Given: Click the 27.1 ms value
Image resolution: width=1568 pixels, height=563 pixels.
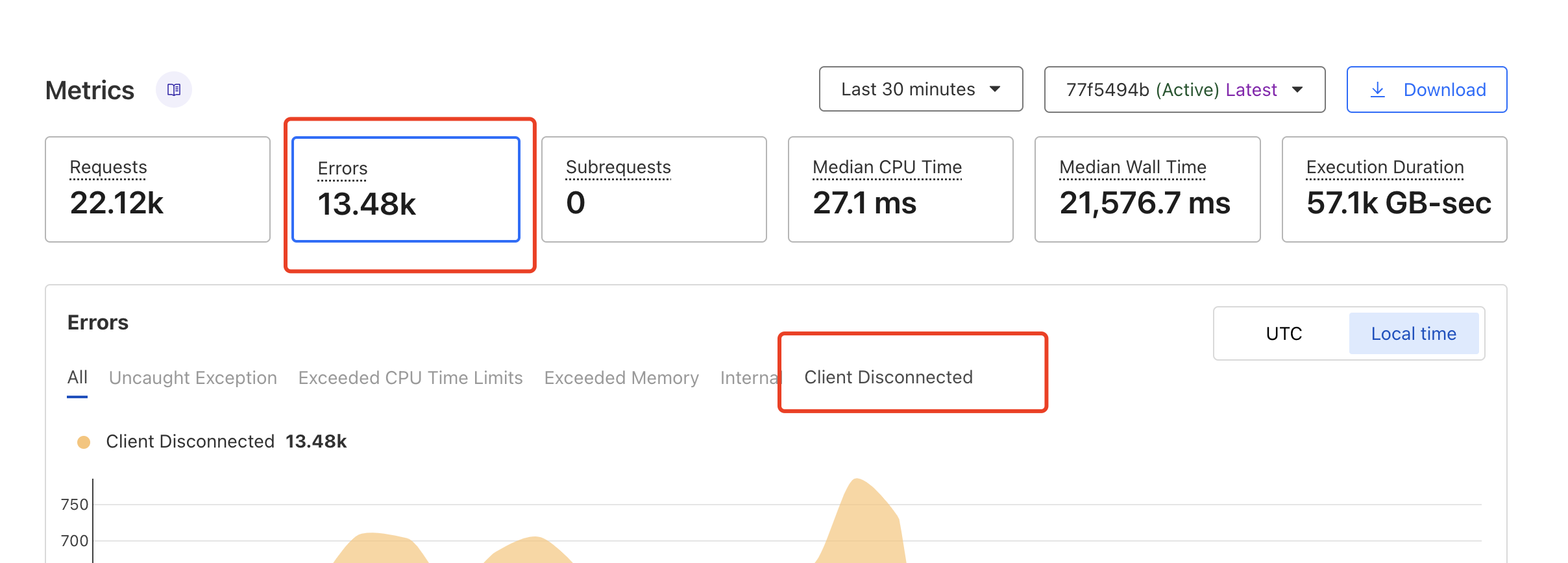Looking at the screenshot, I should [864, 203].
